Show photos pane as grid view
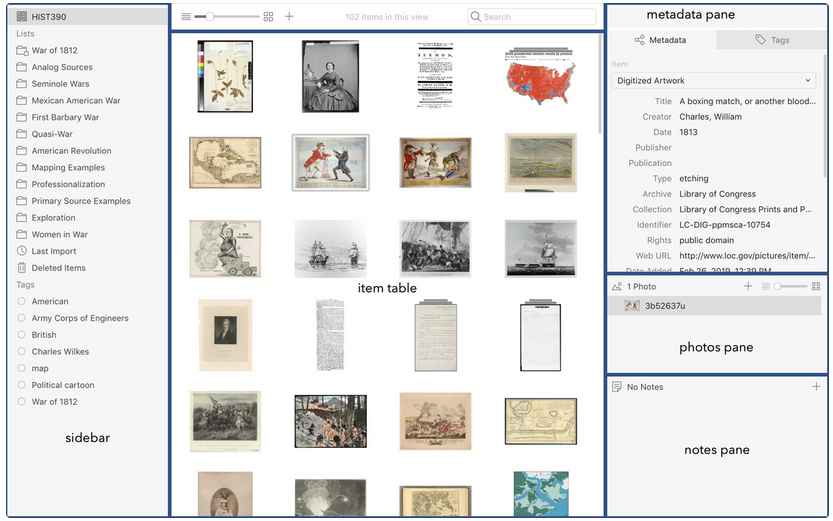 [x=816, y=287]
